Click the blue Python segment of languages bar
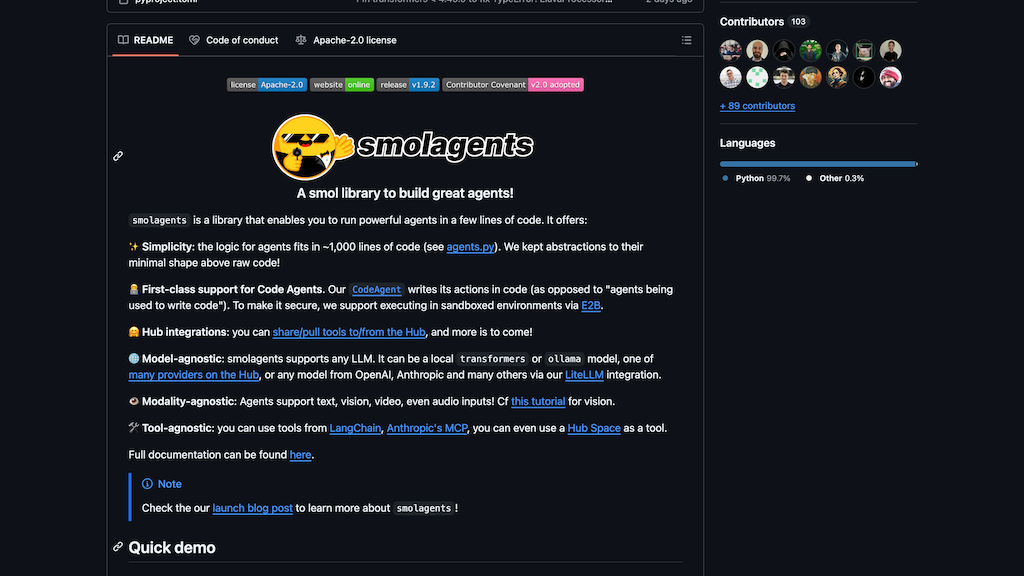The height and width of the screenshot is (576, 1024). point(816,163)
